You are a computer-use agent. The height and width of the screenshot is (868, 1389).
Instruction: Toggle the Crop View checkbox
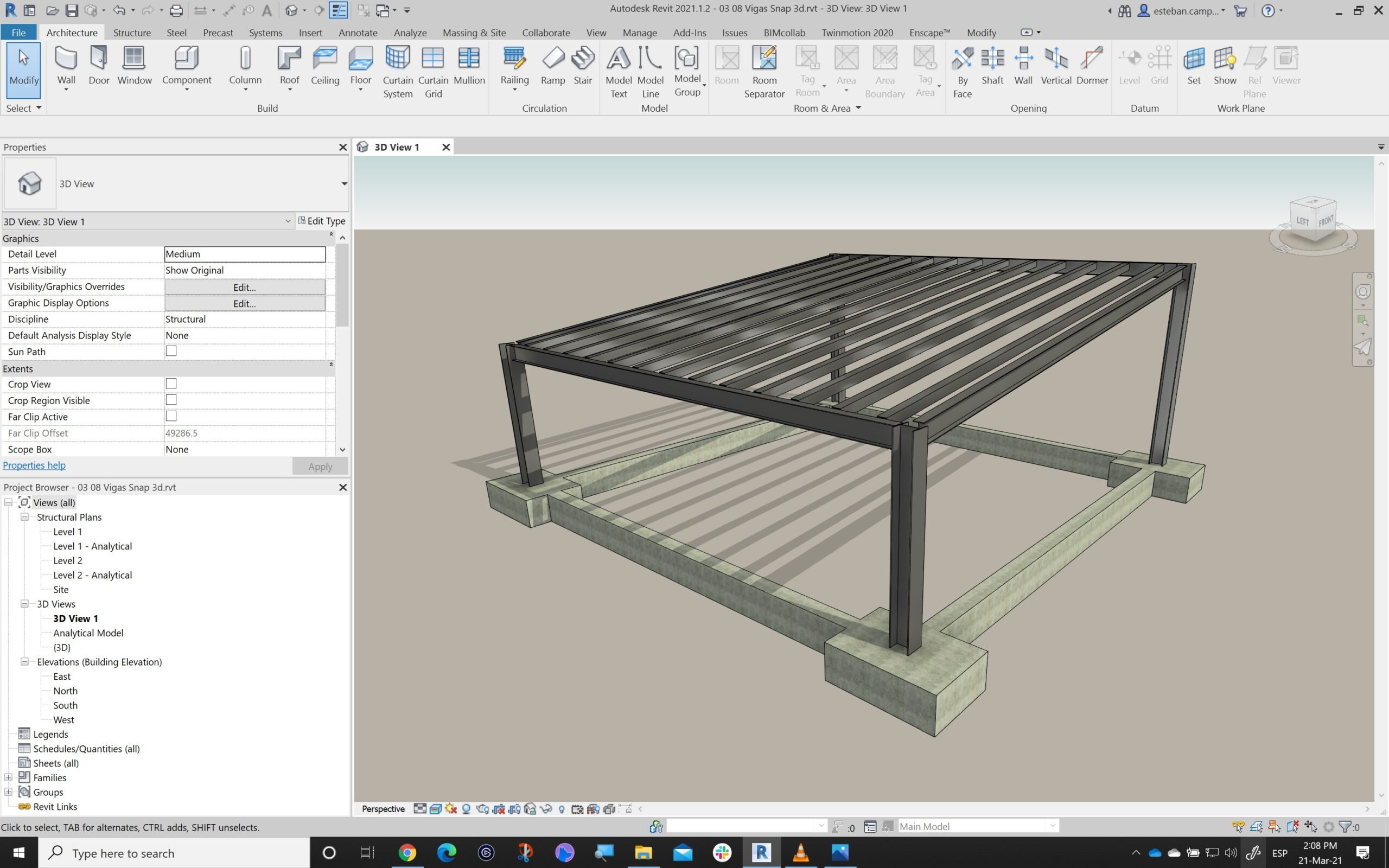point(171,384)
